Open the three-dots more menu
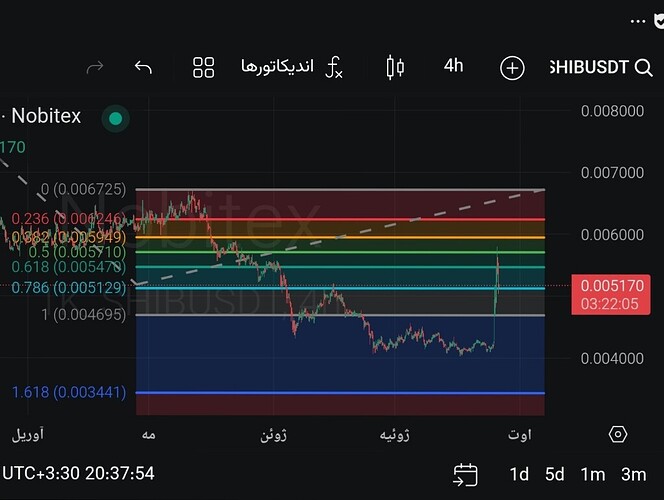Image resolution: width=664 pixels, height=500 pixels. point(638,21)
